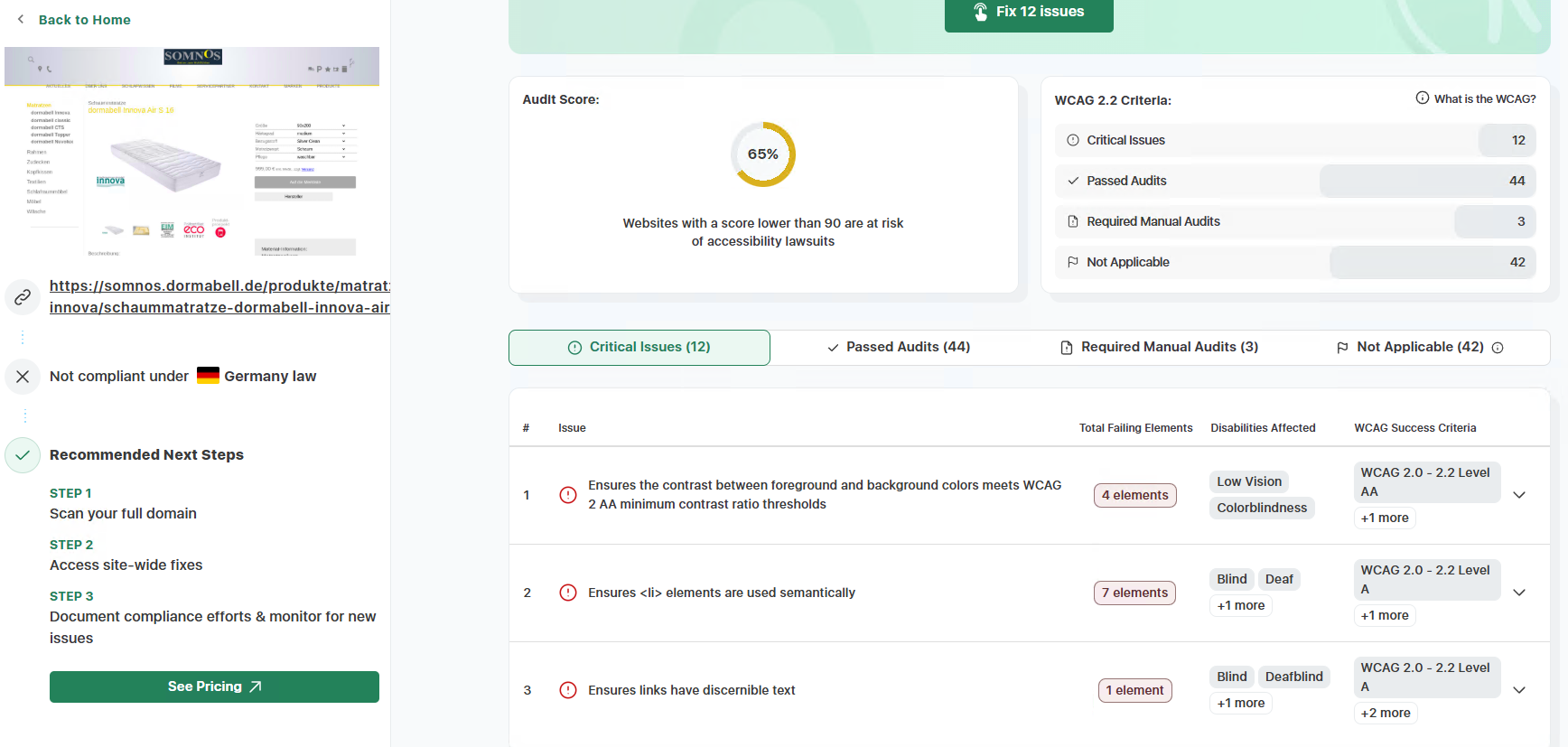Expand the contrast issue row chevron
Image resolution: width=1568 pixels, height=747 pixels.
pos(1519,495)
